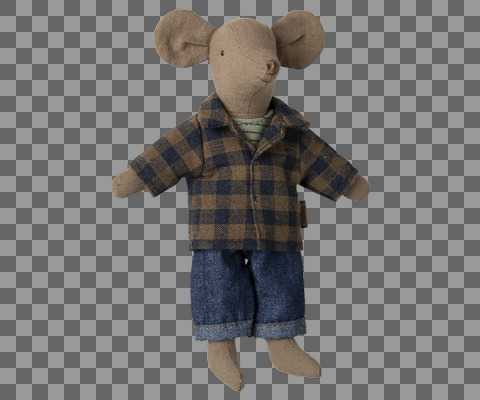Click the rolled cuff of left jeans leg

point(224,331)
